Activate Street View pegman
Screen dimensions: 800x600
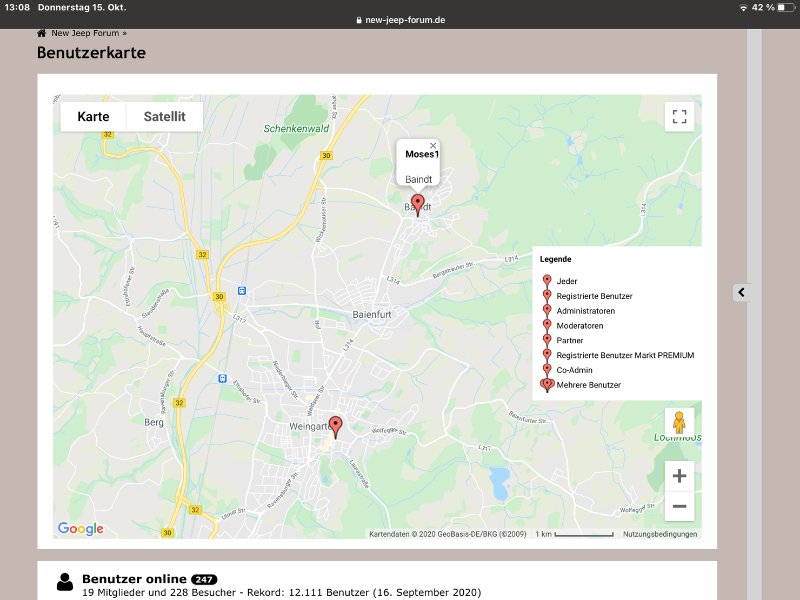[679, 423]
